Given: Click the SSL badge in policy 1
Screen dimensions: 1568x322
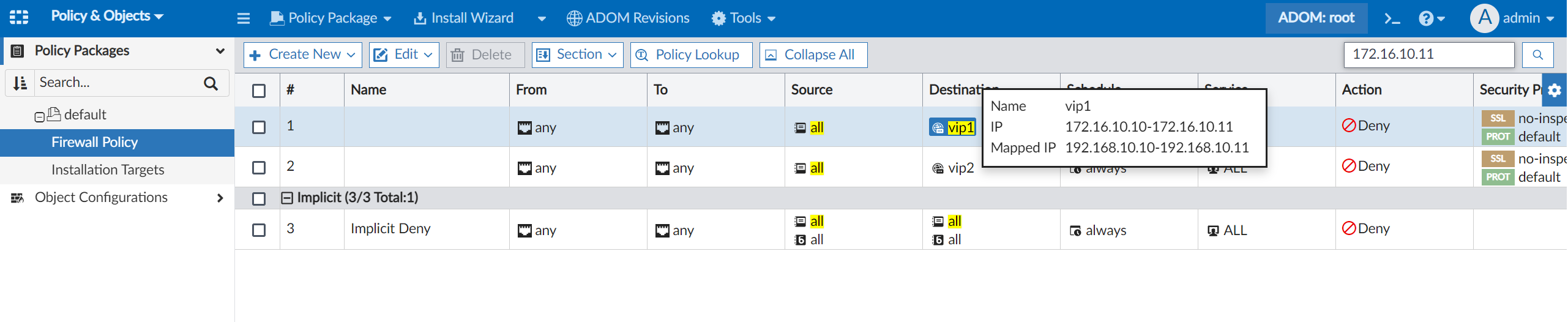Looking at the screenshot, I should pyautogui.click(x=1497, y=118).
